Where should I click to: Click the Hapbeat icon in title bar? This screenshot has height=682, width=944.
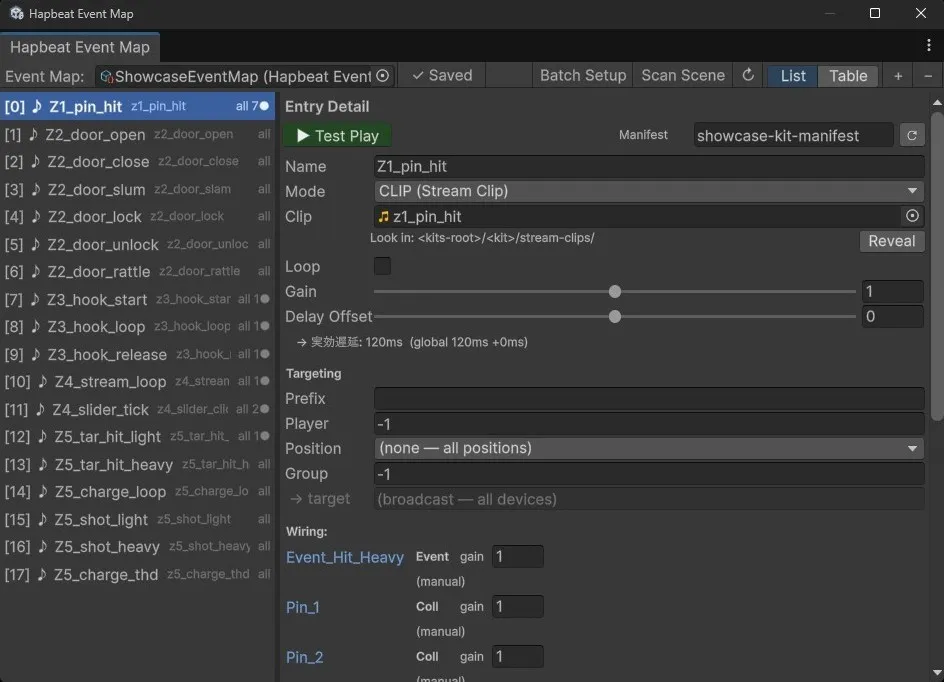16,13
